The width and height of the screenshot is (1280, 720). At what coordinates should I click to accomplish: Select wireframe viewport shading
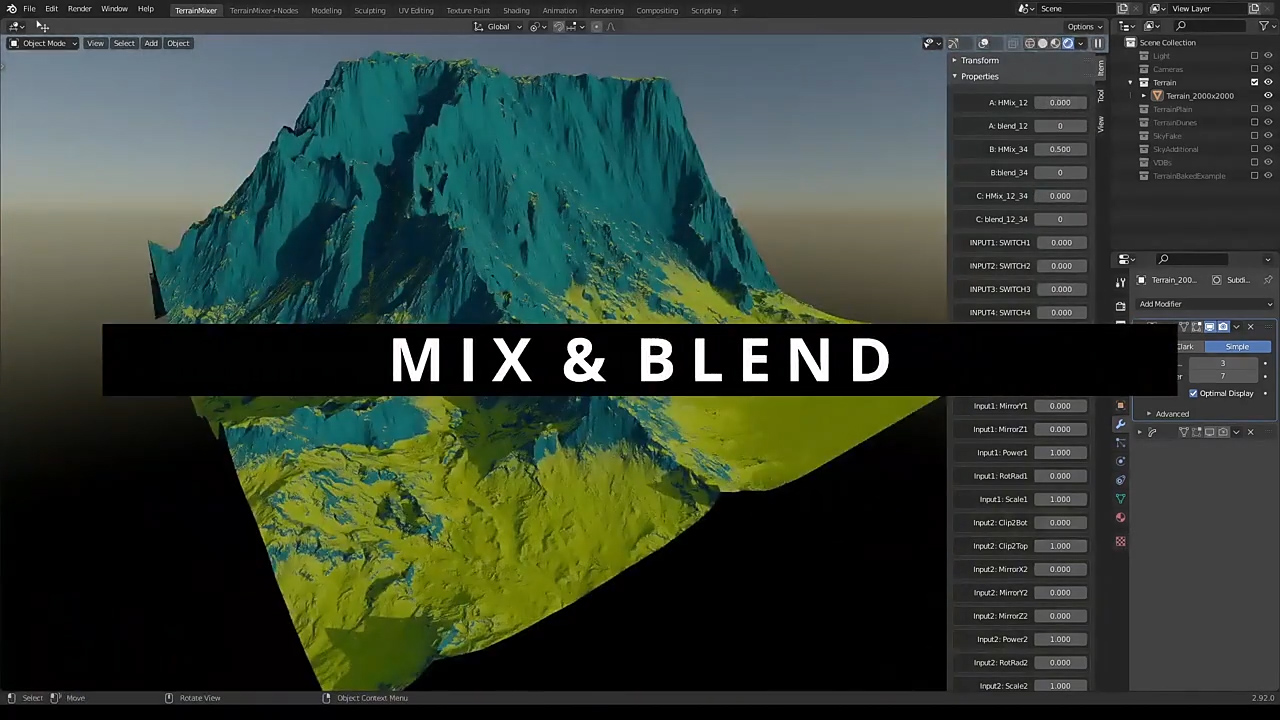click(x=1029, y=43)
